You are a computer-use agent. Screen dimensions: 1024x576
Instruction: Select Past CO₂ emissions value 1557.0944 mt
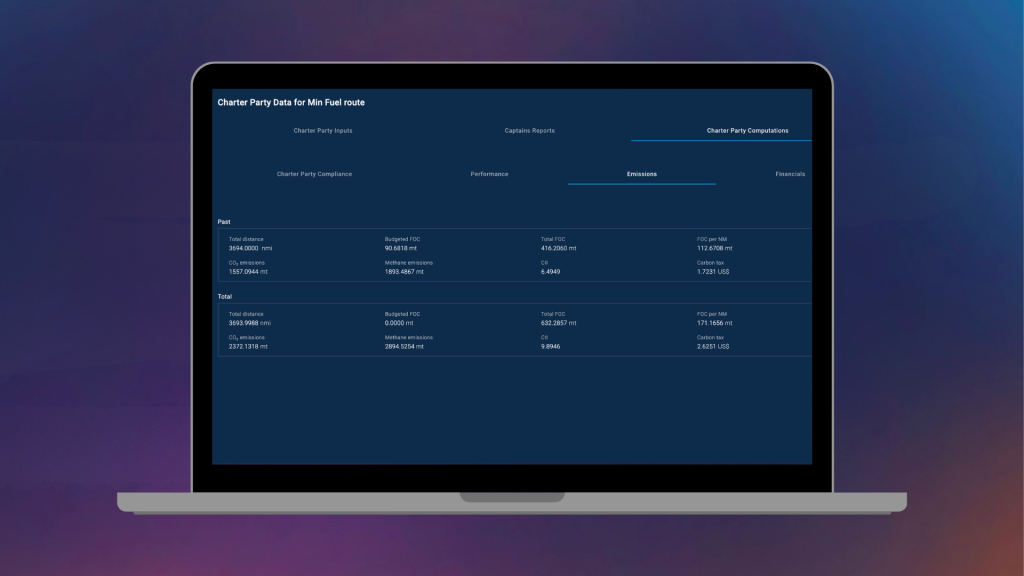tap(248, 271)
